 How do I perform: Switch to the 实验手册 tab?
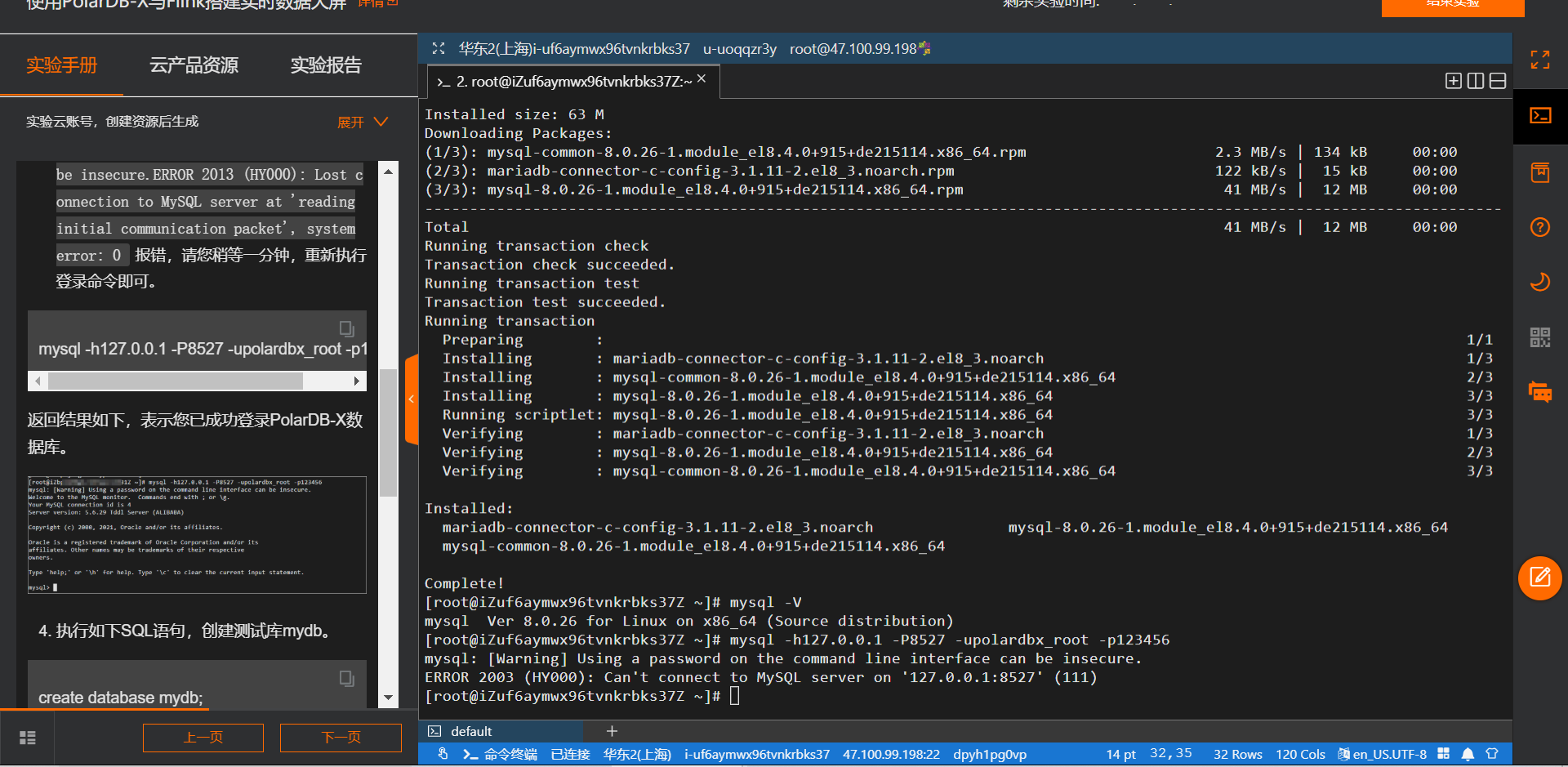pyautogui.click(x=62, y=65)
